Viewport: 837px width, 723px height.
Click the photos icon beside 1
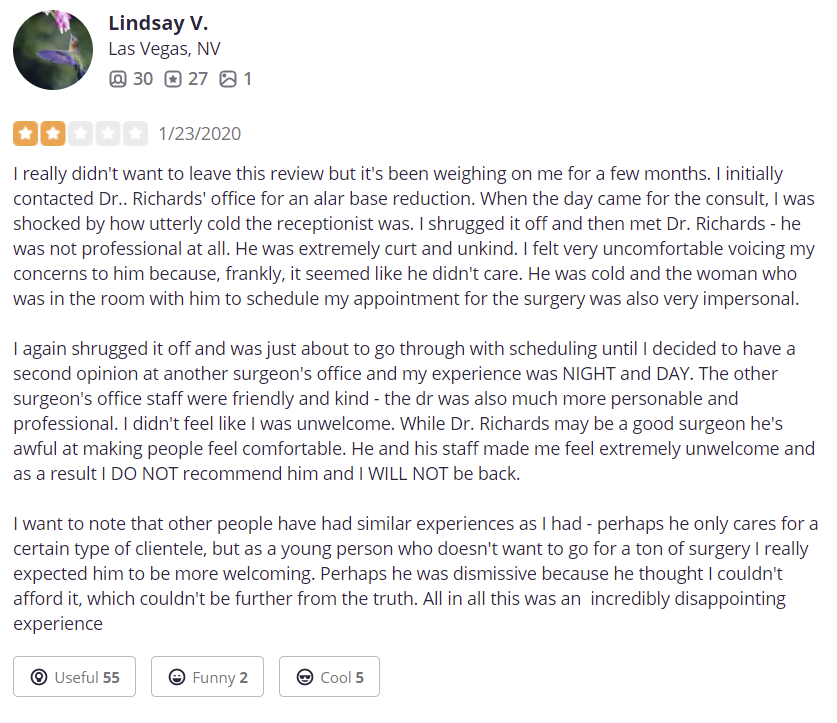(x=228, y=79)
